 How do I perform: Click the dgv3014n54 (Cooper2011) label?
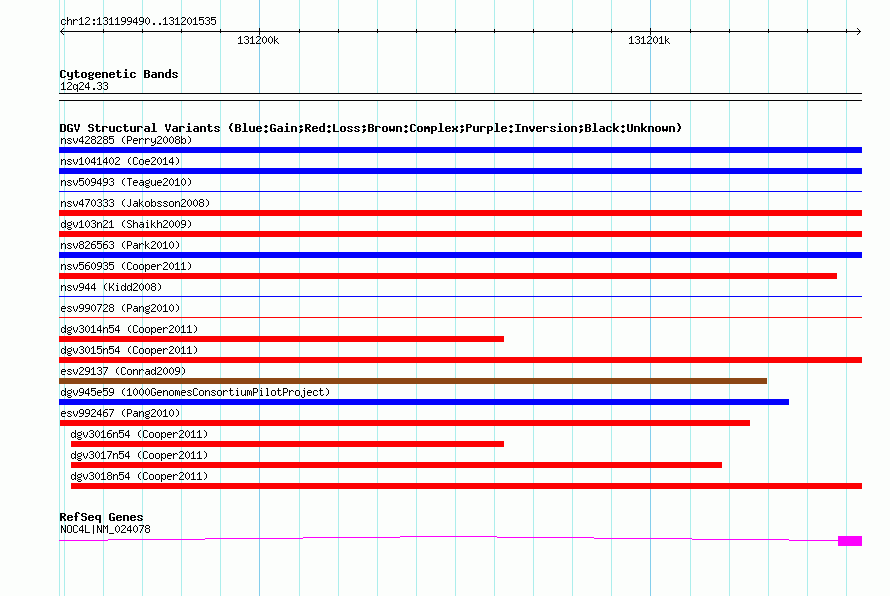point(129,329)
